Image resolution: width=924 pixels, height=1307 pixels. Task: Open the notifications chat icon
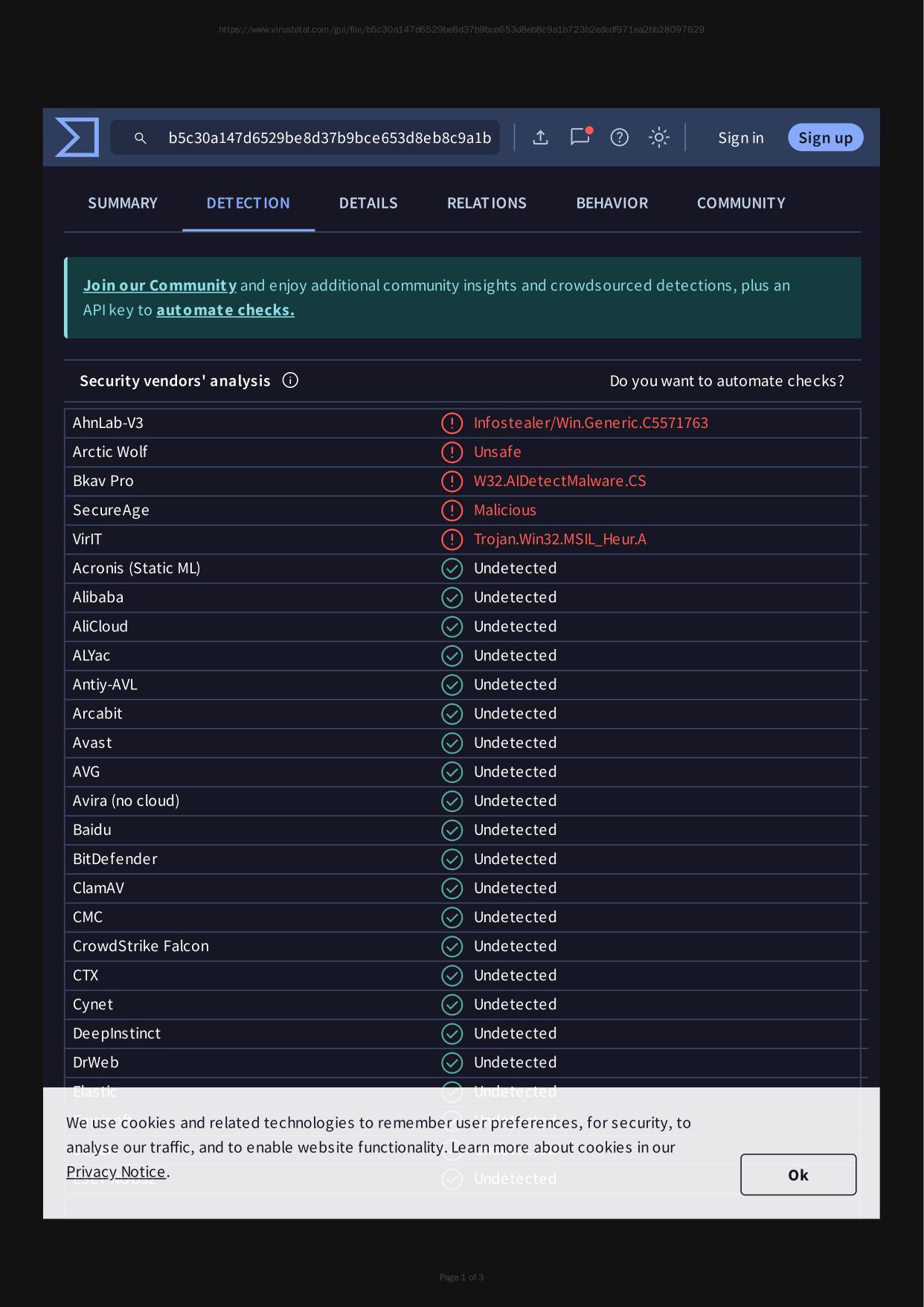(x=580, y=137)
